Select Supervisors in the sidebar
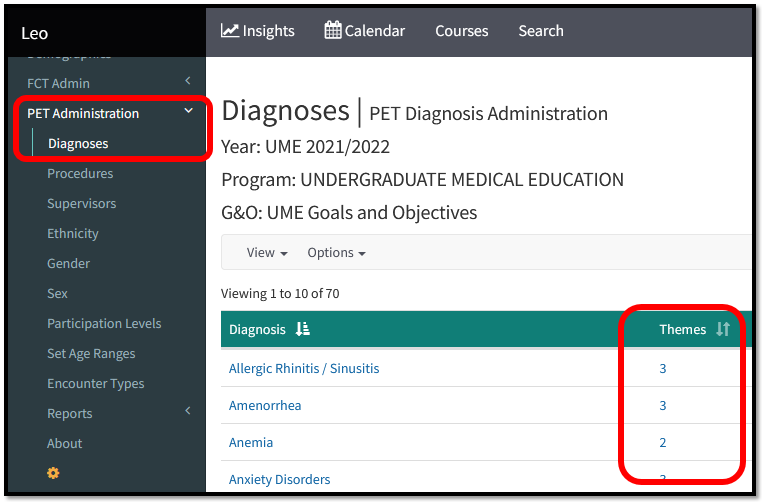 coord(82,204)
